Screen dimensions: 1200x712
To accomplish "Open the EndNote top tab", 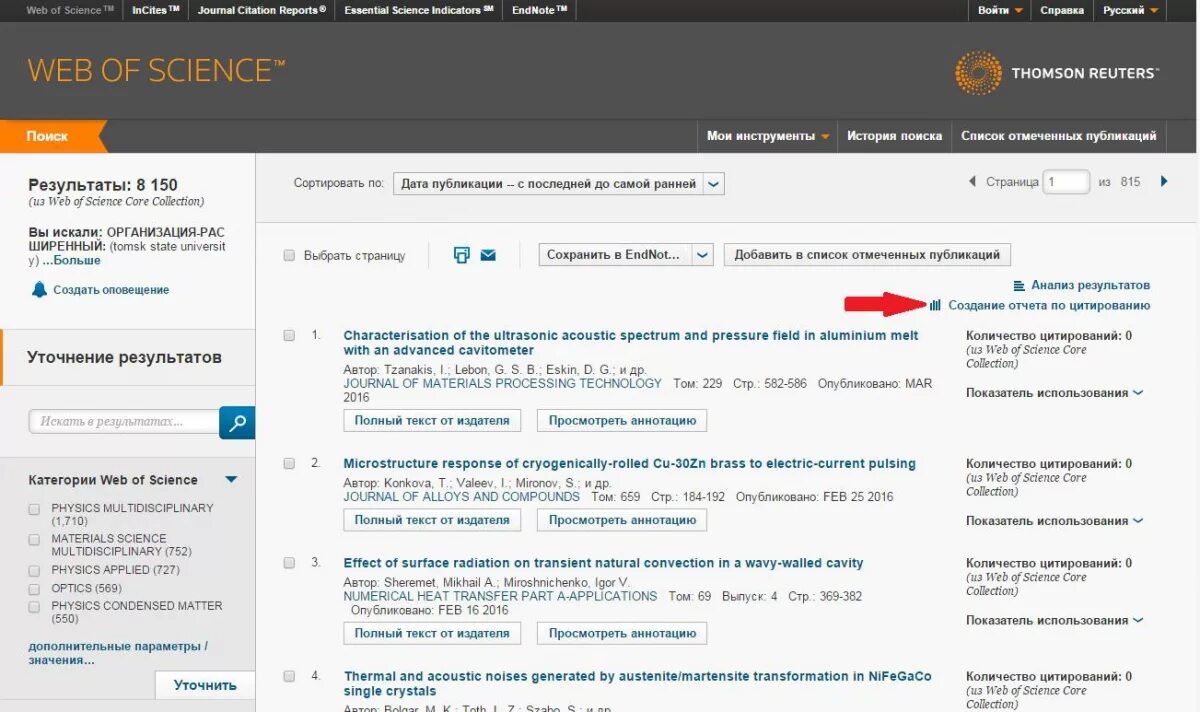I will click(539, 10).
